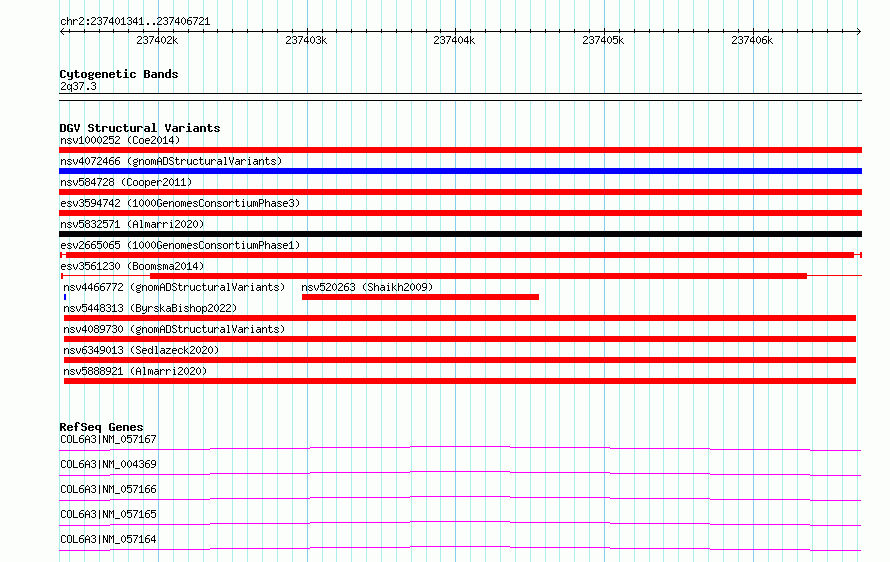The height and width of the screenshot is (562, 890).
Task: Click the nsv6349013 (Sedlazeck2020) label
Action: (141, 350)
